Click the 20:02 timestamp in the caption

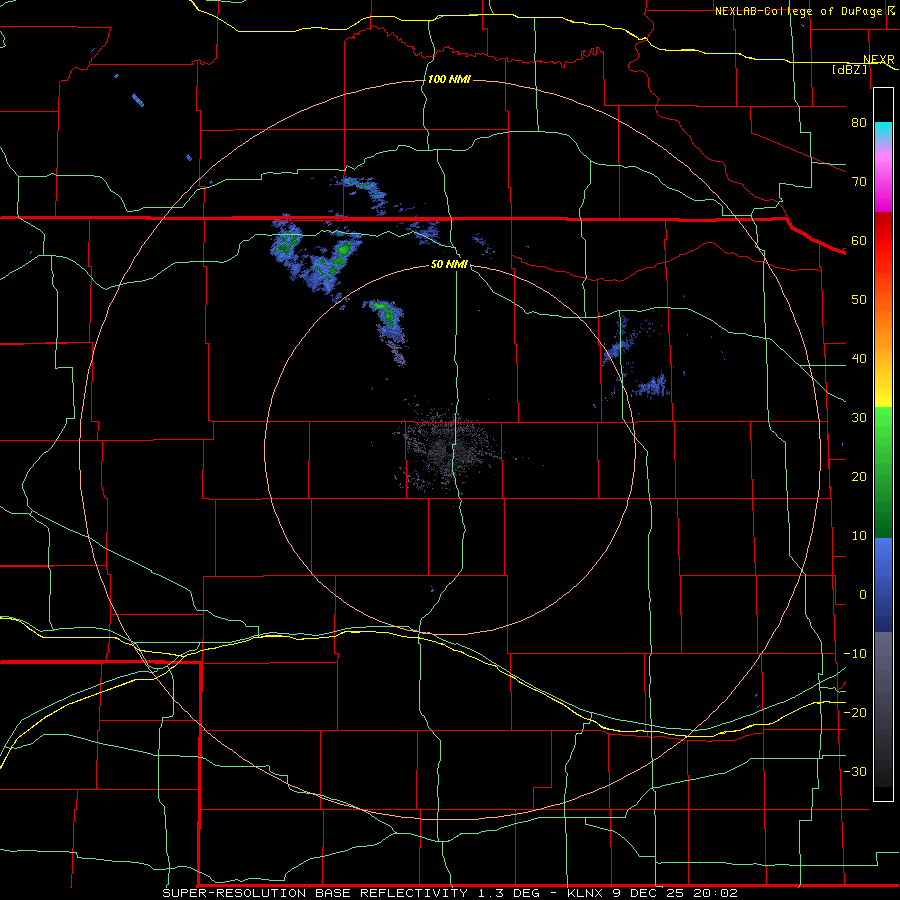pos(715,893)
